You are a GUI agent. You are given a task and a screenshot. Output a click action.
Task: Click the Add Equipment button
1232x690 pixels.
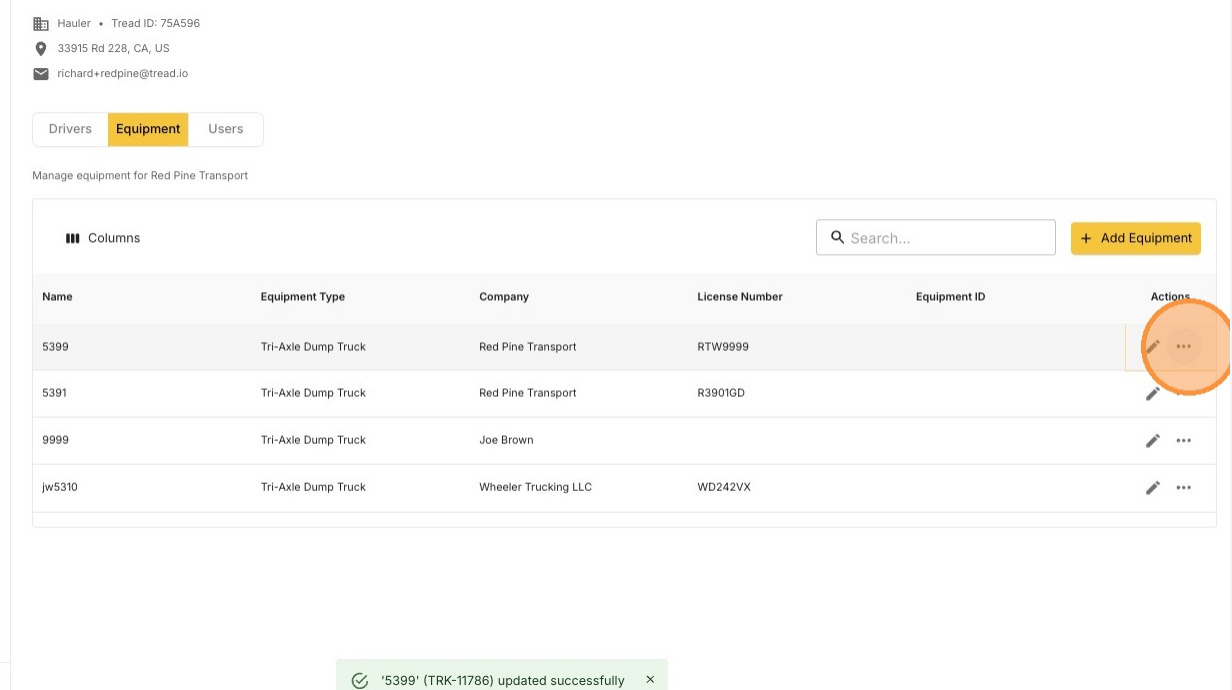click(1136, 238)
